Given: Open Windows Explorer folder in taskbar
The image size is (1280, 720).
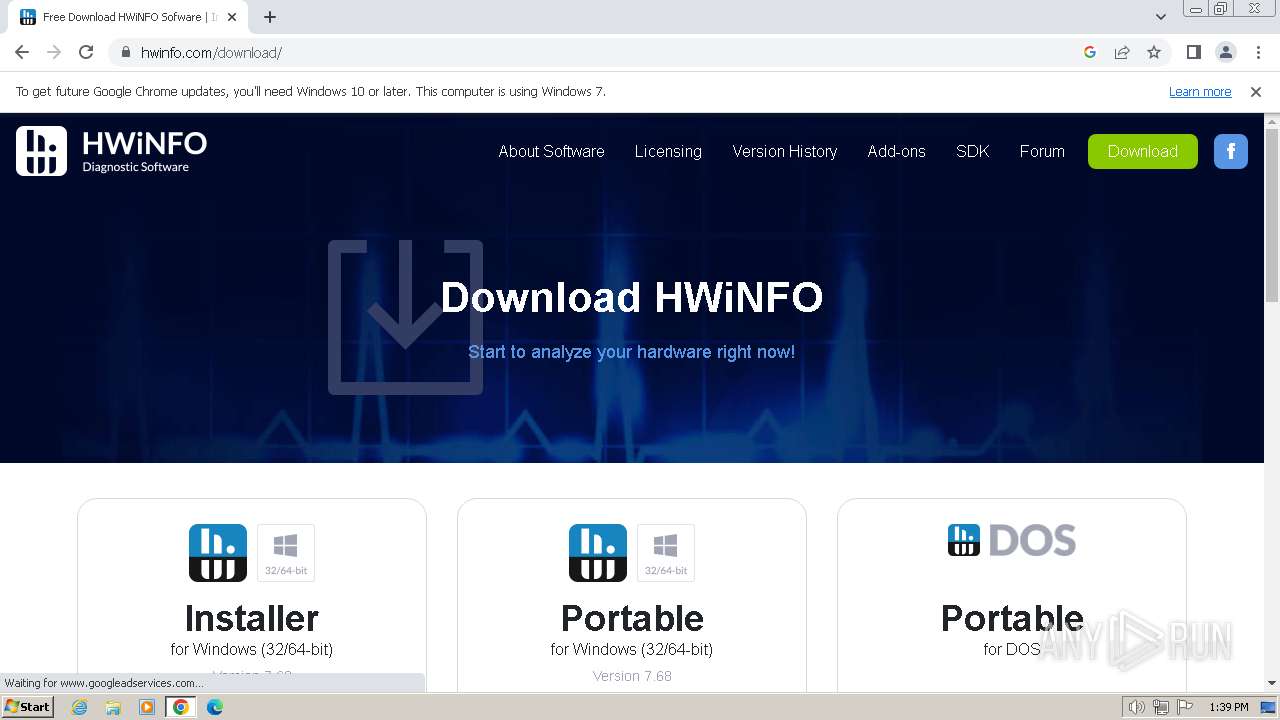Looking at the screenshot, I should click(x=113, y=707).
